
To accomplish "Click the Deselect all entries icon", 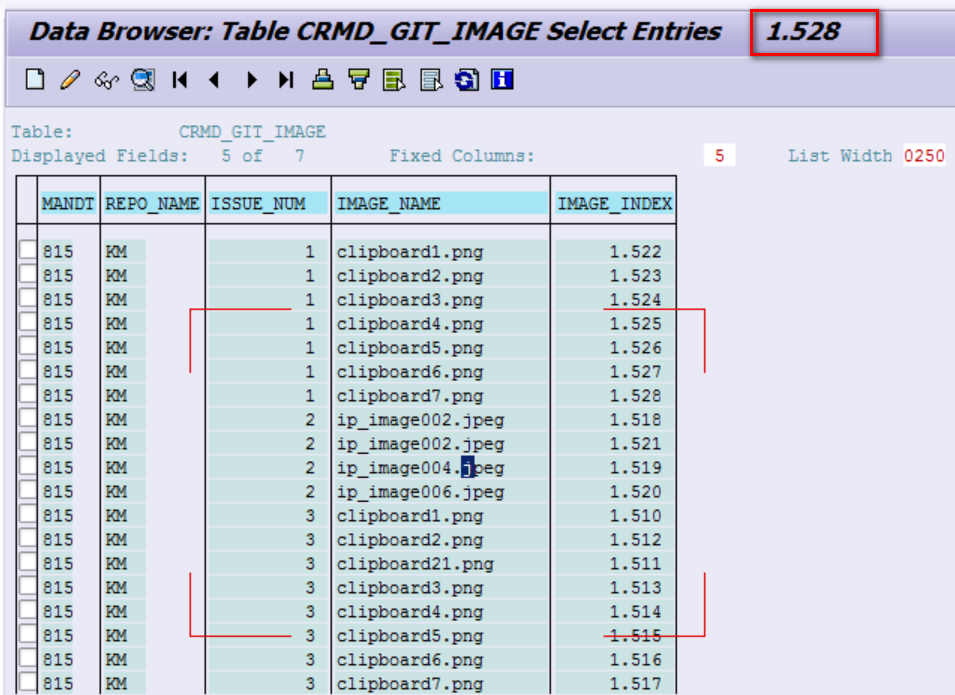I will [x=431, y=80].
